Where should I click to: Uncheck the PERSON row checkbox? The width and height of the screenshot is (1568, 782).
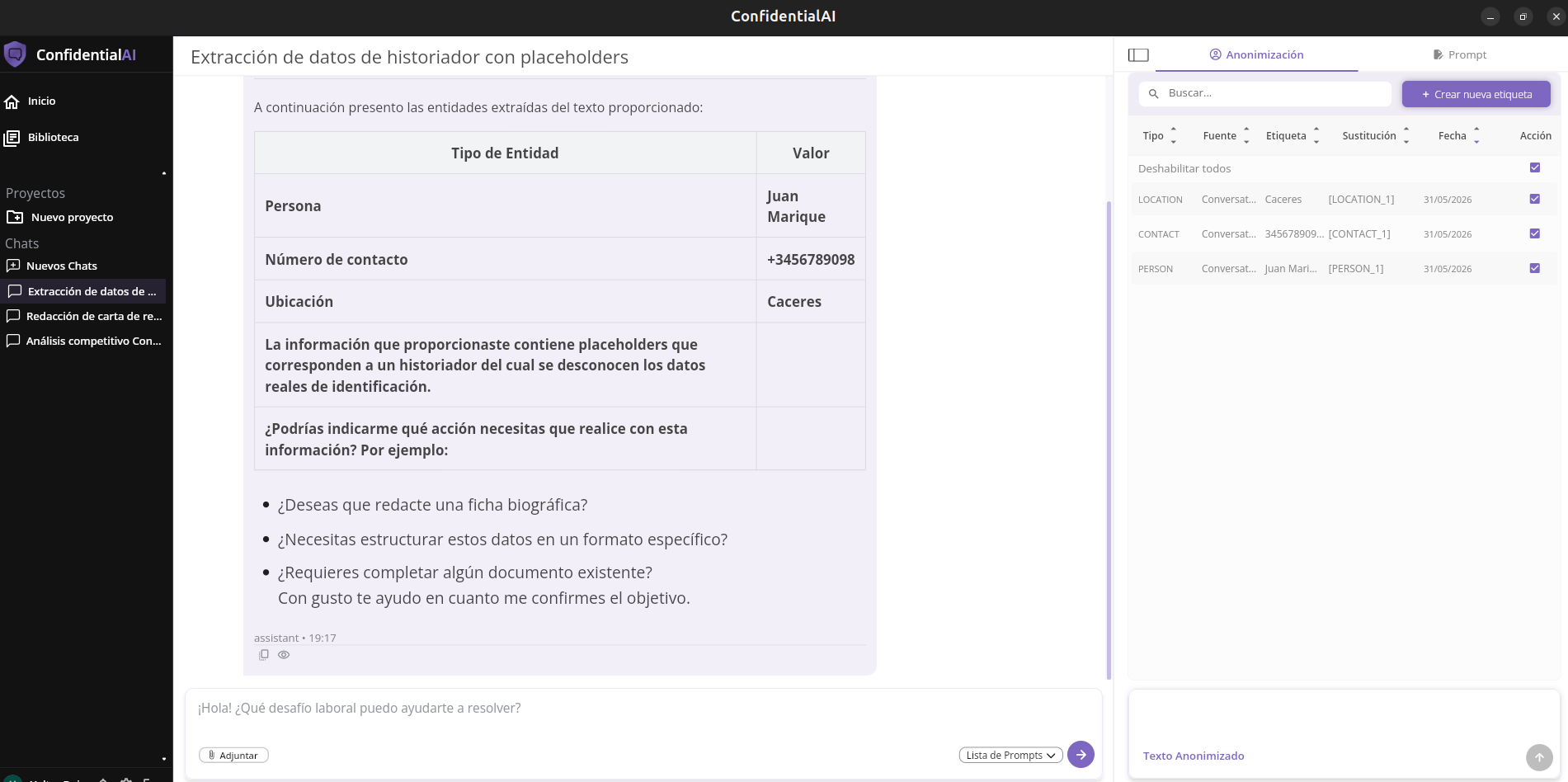[x=1535, y=268]
